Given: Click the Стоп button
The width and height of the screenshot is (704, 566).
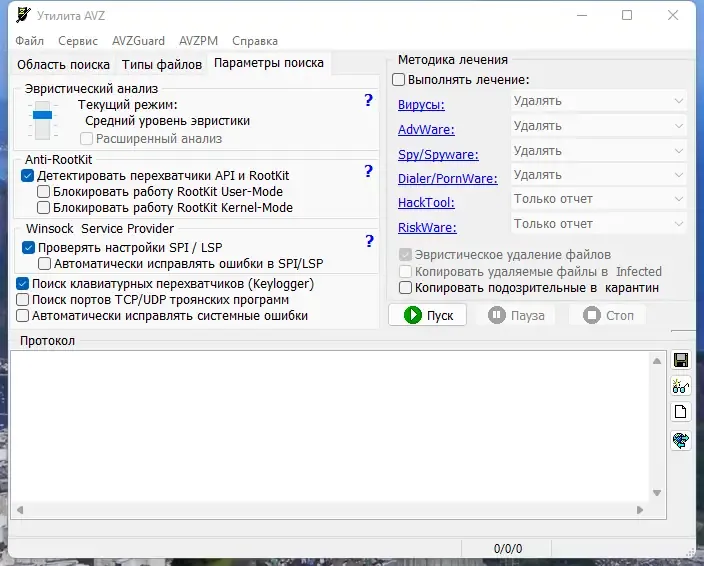Looking at the screenshot, I should (608, 315).
